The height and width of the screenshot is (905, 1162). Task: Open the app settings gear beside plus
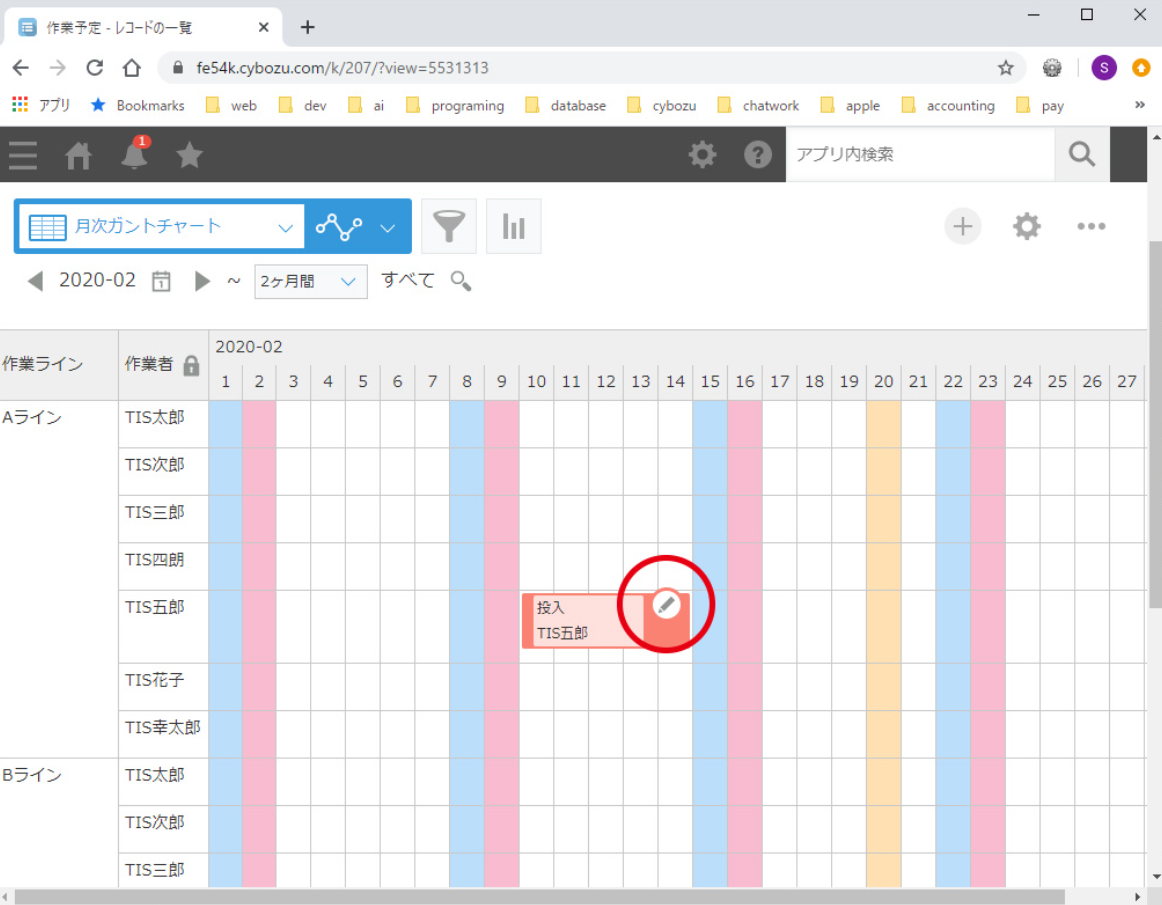[x=1026, y=226]
